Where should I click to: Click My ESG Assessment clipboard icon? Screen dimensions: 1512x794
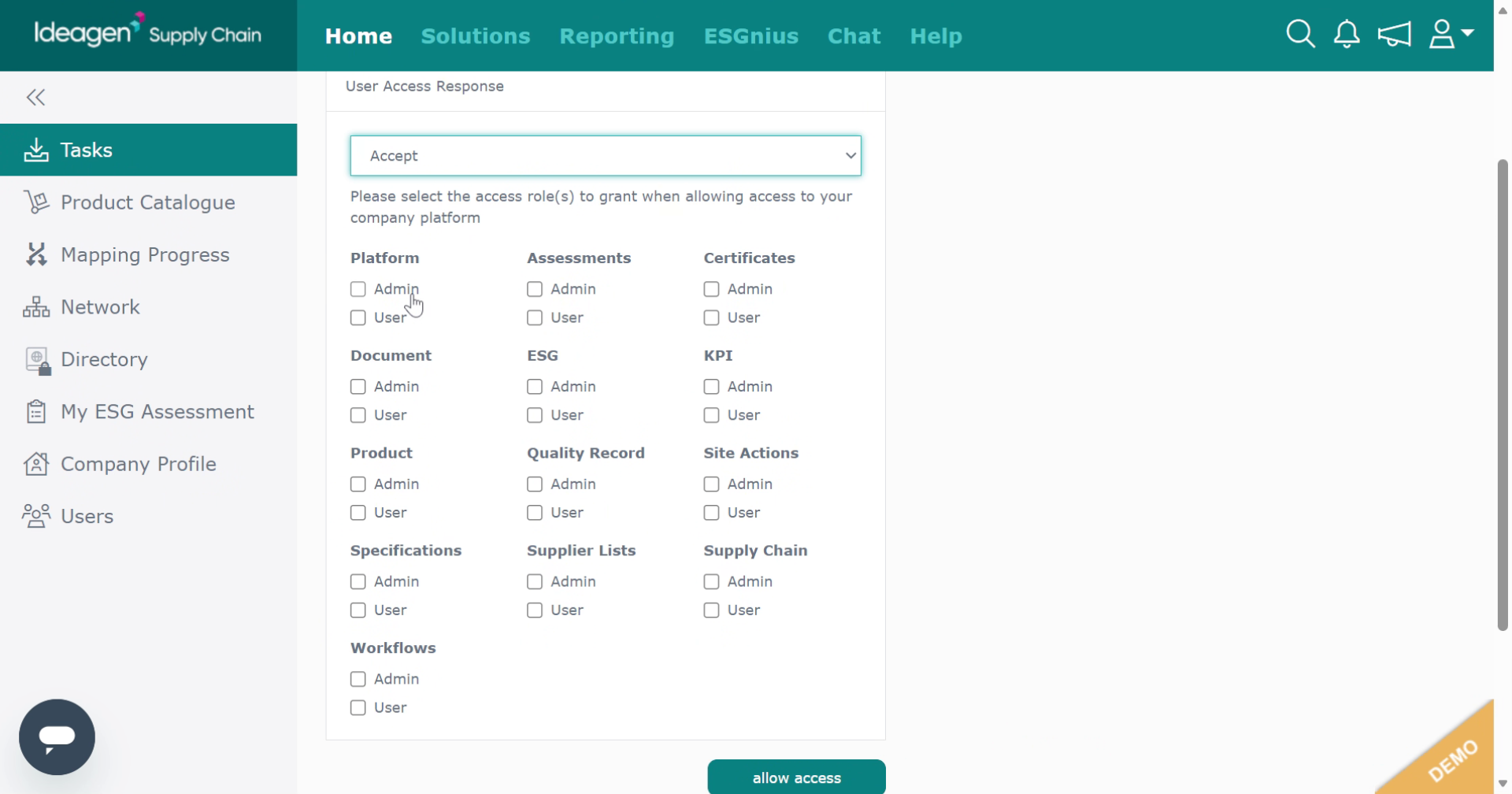click(x=36, y=411)
